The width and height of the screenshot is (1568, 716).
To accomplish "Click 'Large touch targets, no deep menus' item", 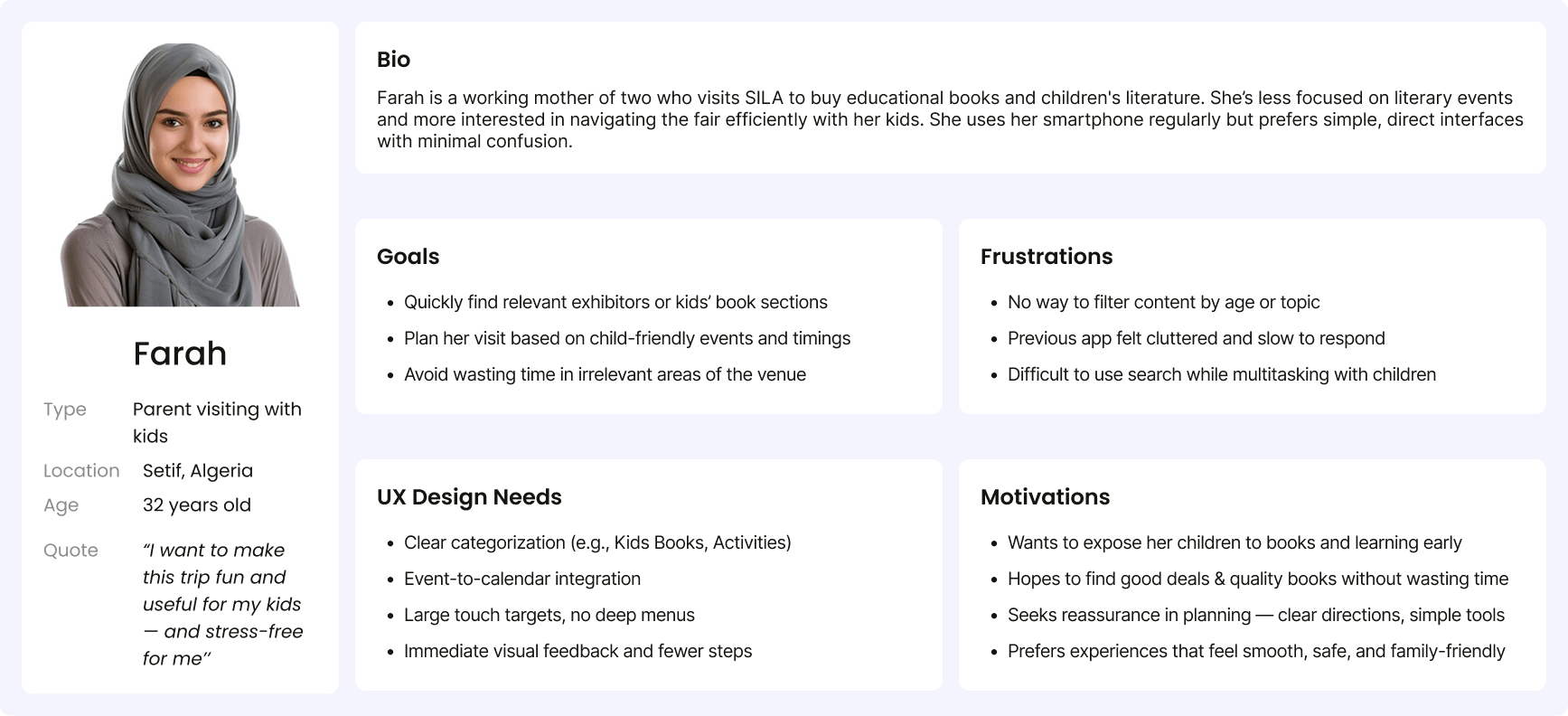I will pos(549,616).
